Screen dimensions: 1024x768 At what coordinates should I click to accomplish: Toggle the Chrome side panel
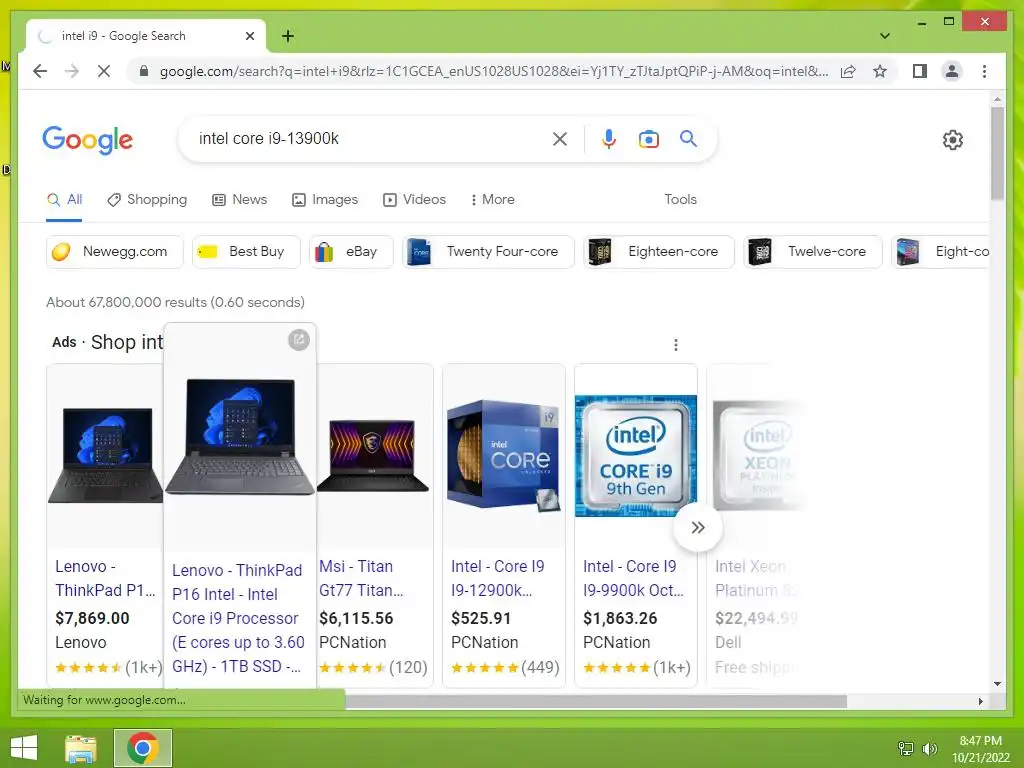point(920,71)
